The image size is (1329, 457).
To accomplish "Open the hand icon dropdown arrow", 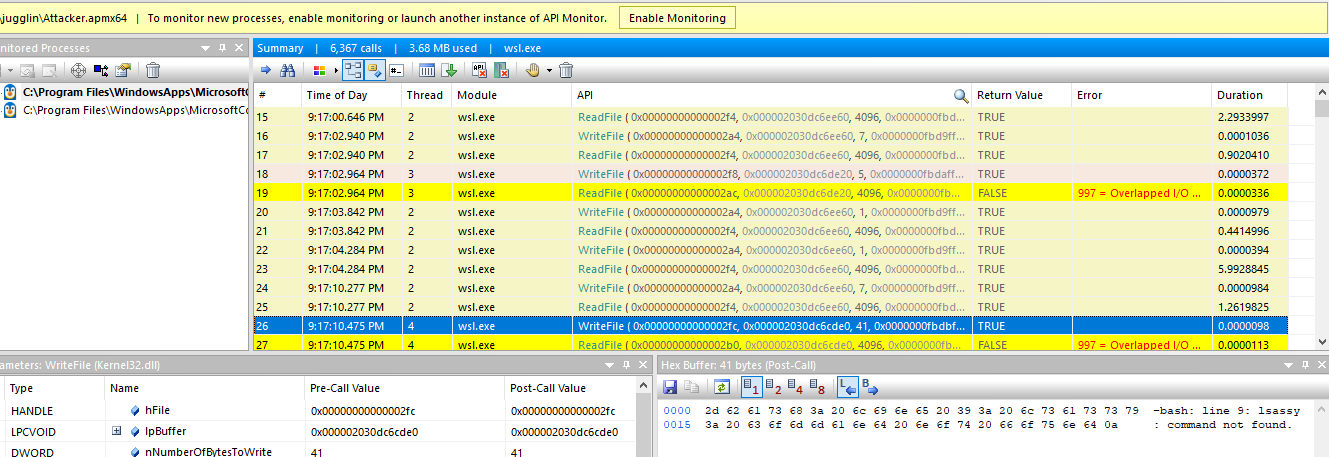I will [549, 70].
